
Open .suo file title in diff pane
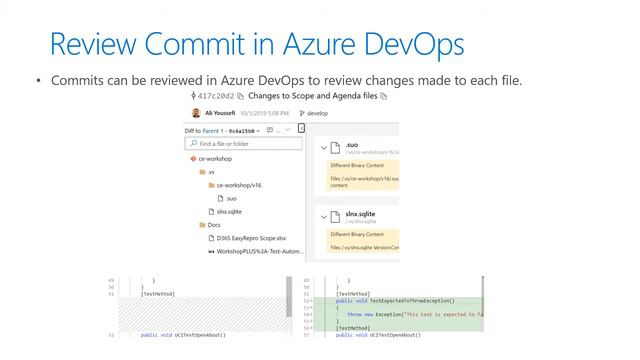coord(352,145)
